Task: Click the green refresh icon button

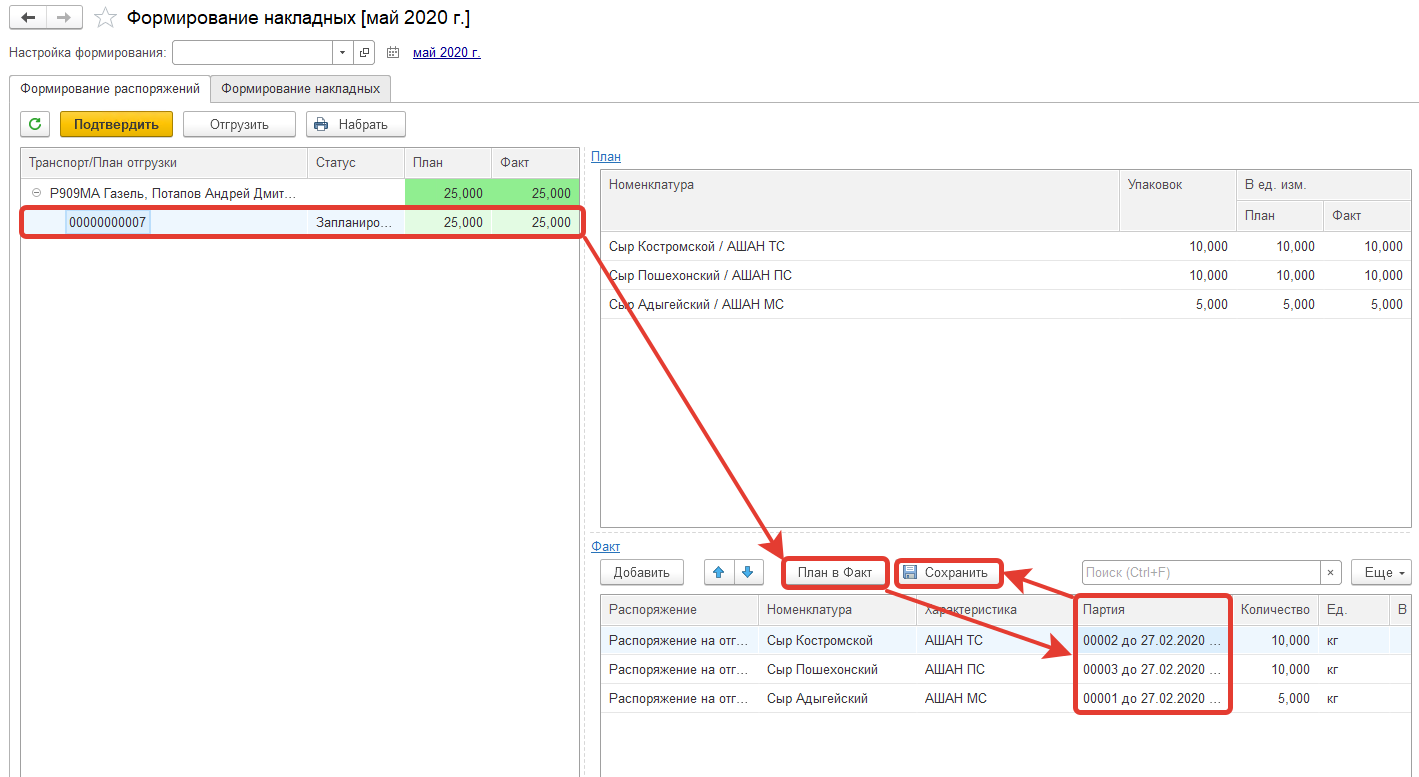Action: click(x=35, y=124)
